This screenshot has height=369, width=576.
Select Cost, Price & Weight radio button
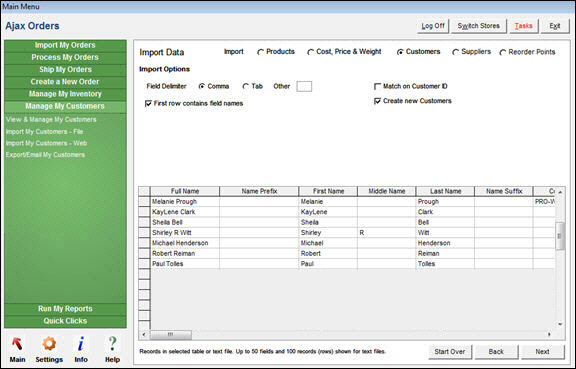click(x=310, y=52)
